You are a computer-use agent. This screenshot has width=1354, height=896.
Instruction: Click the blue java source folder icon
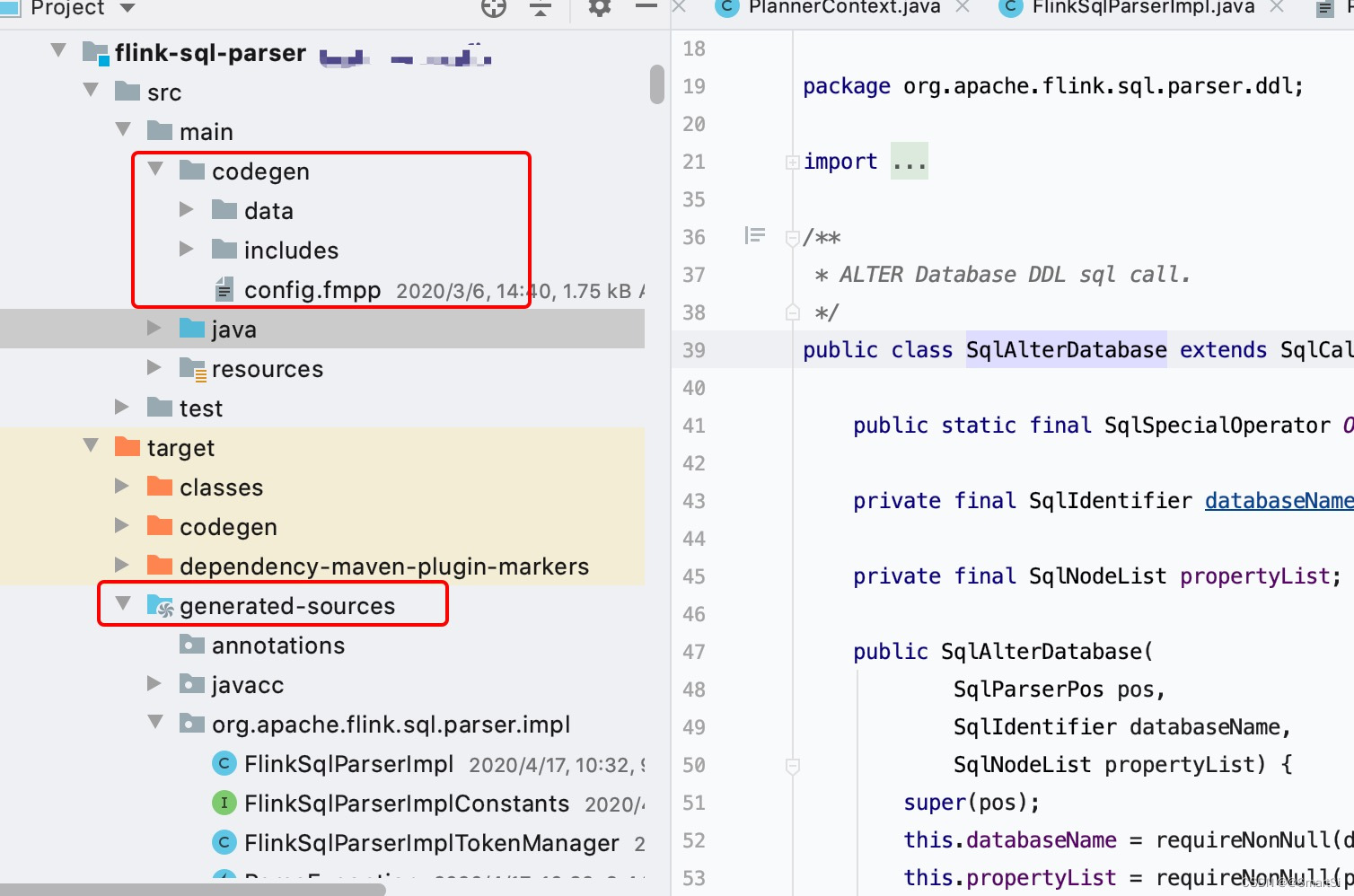[x=192, y=328]
